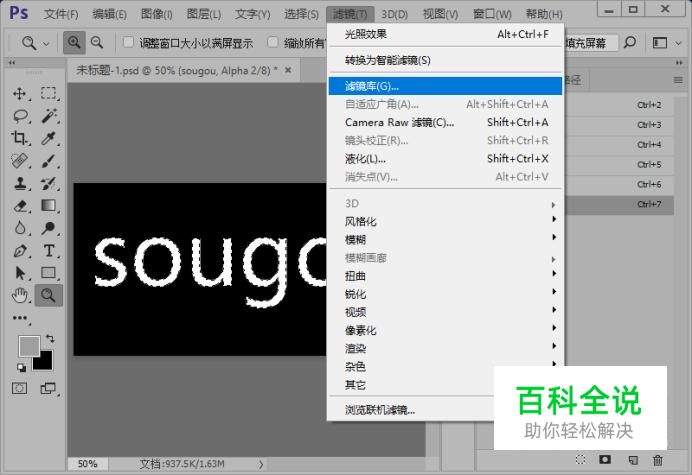Select the Crop tool
The image size is (692, 475).
coord(20,139)
